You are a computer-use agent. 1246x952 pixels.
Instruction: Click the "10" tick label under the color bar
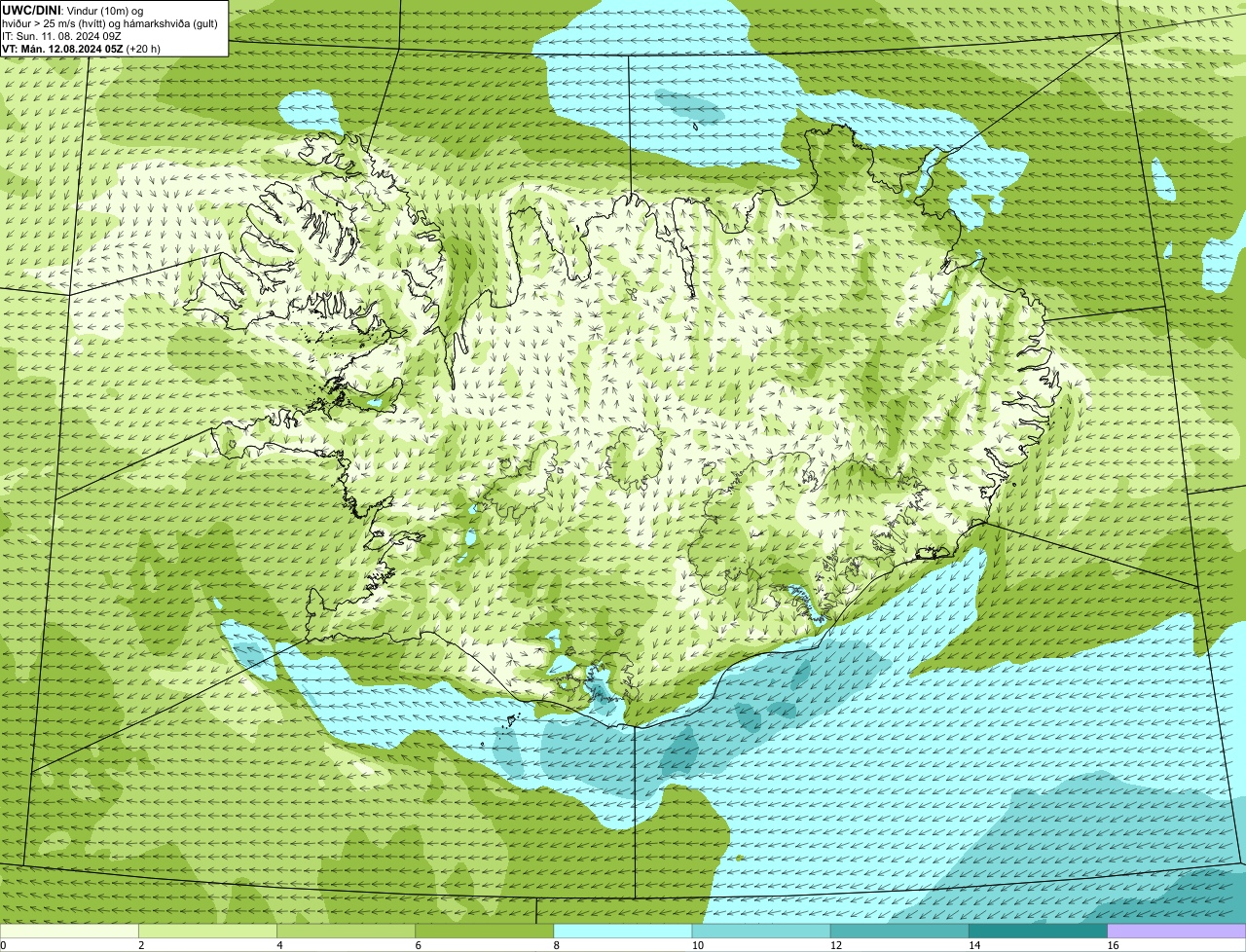click(x=697, y=945)
